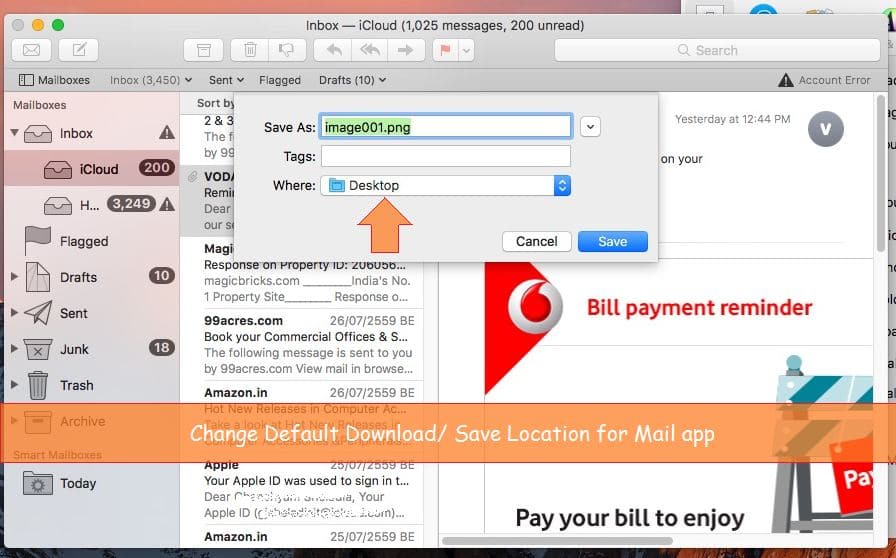Click warning icon beside 3,249 badge
This screenshot has height=558, width=896.
pyautogui.click(x=167, y=204)
